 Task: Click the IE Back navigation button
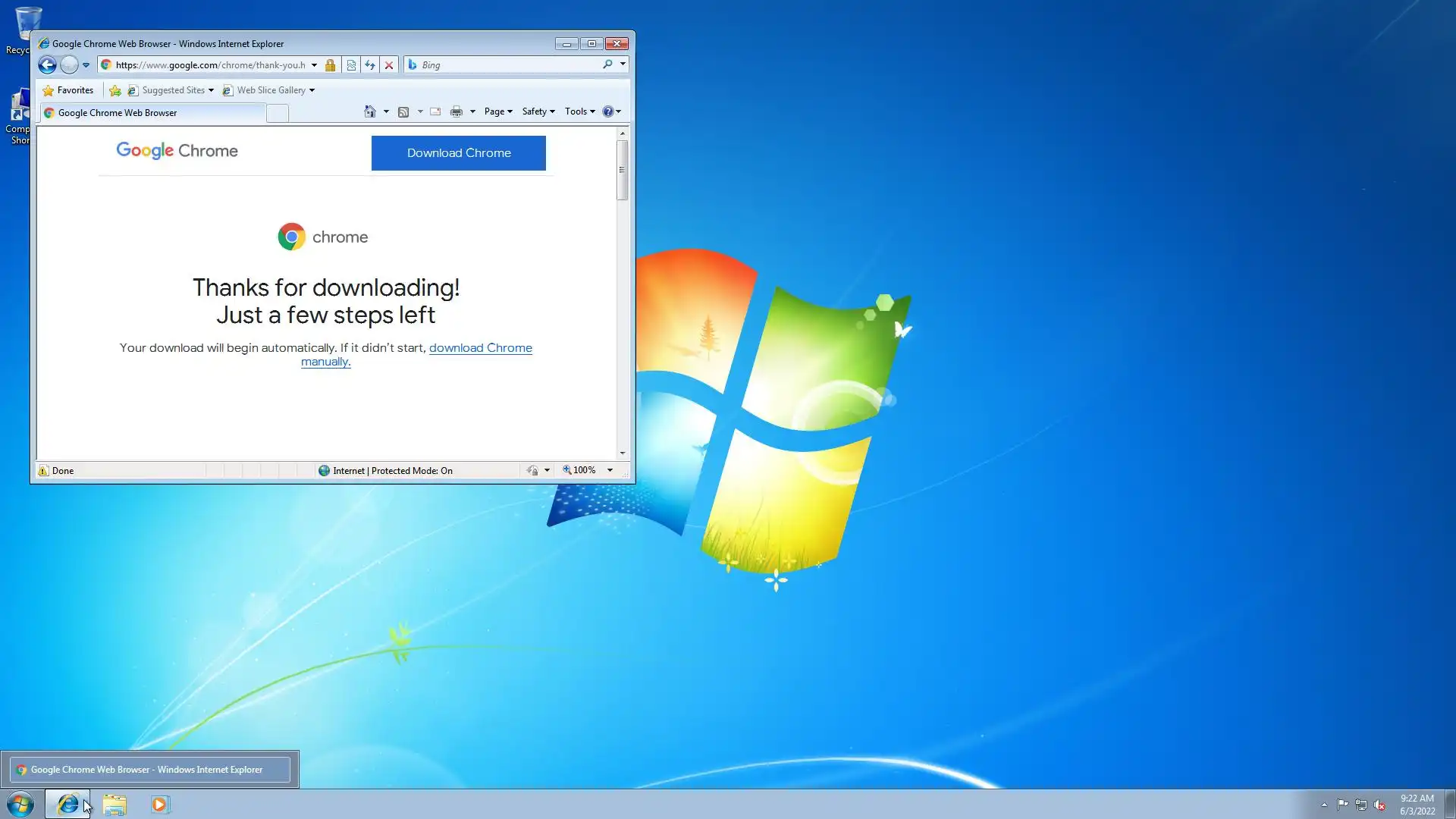pyautogui.click(x=47, y=65)
